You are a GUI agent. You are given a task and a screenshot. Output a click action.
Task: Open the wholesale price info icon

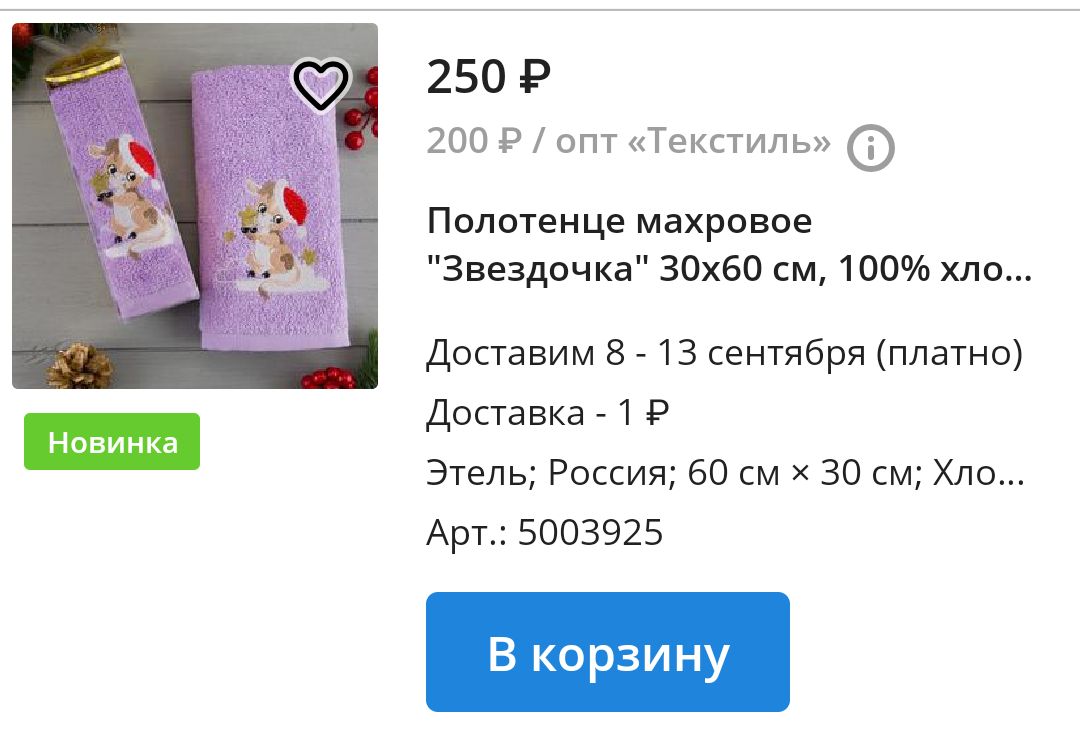pos(871,147)
